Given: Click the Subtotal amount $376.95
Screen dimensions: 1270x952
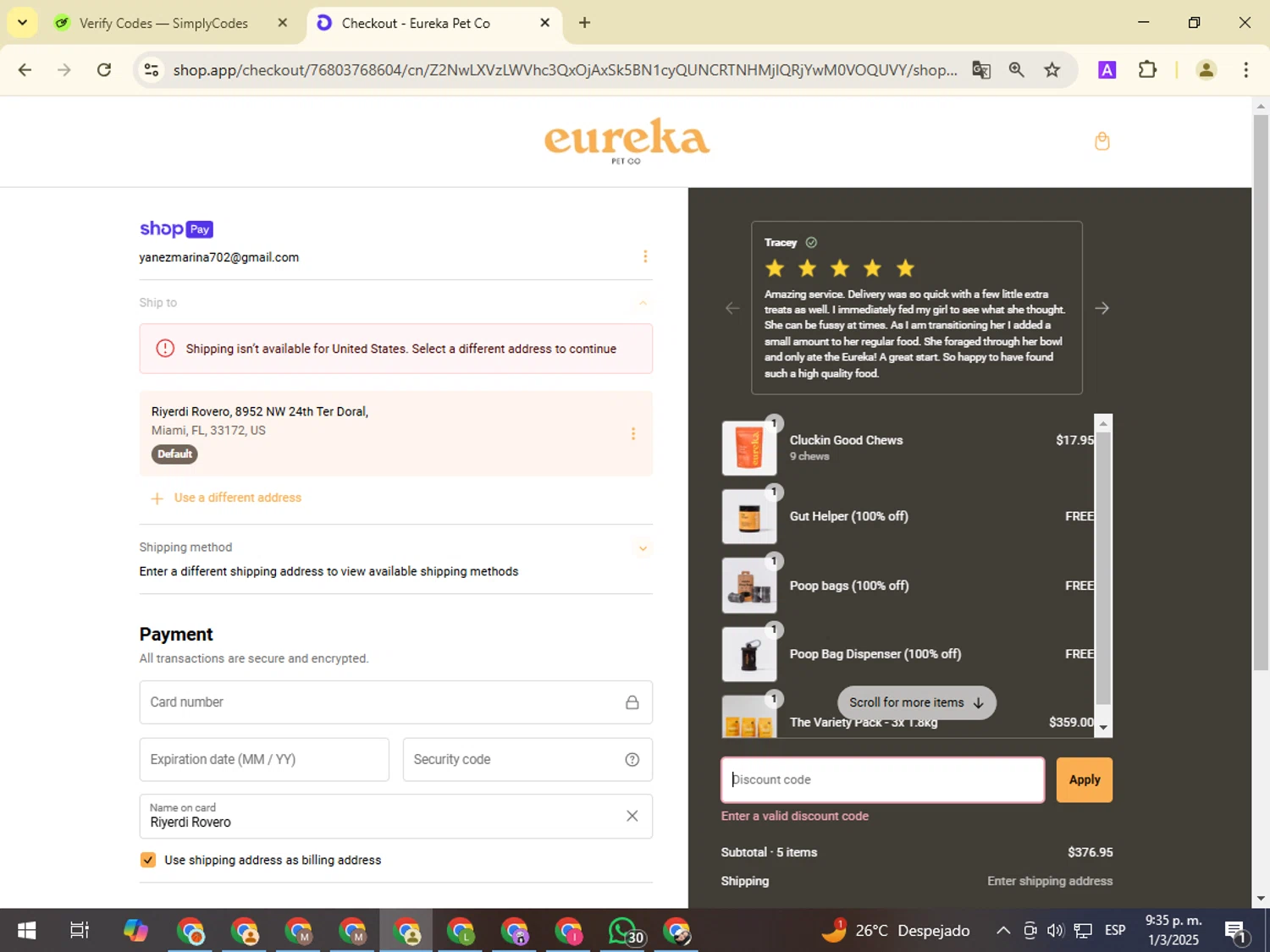Looking at the screenshot, I should (x=1090, y=852).
